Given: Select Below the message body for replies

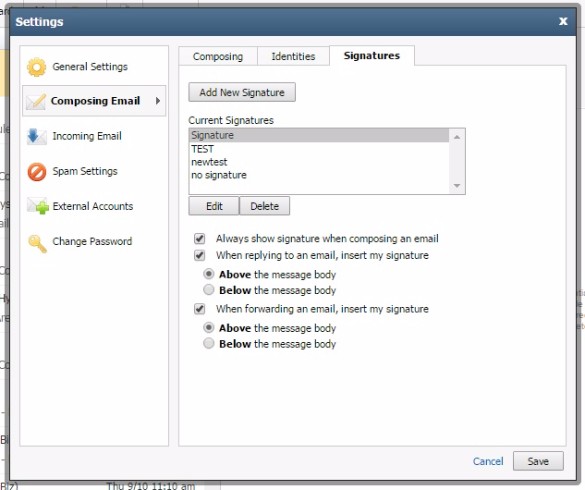Looking at the screenshot, I should click(209, 290).
